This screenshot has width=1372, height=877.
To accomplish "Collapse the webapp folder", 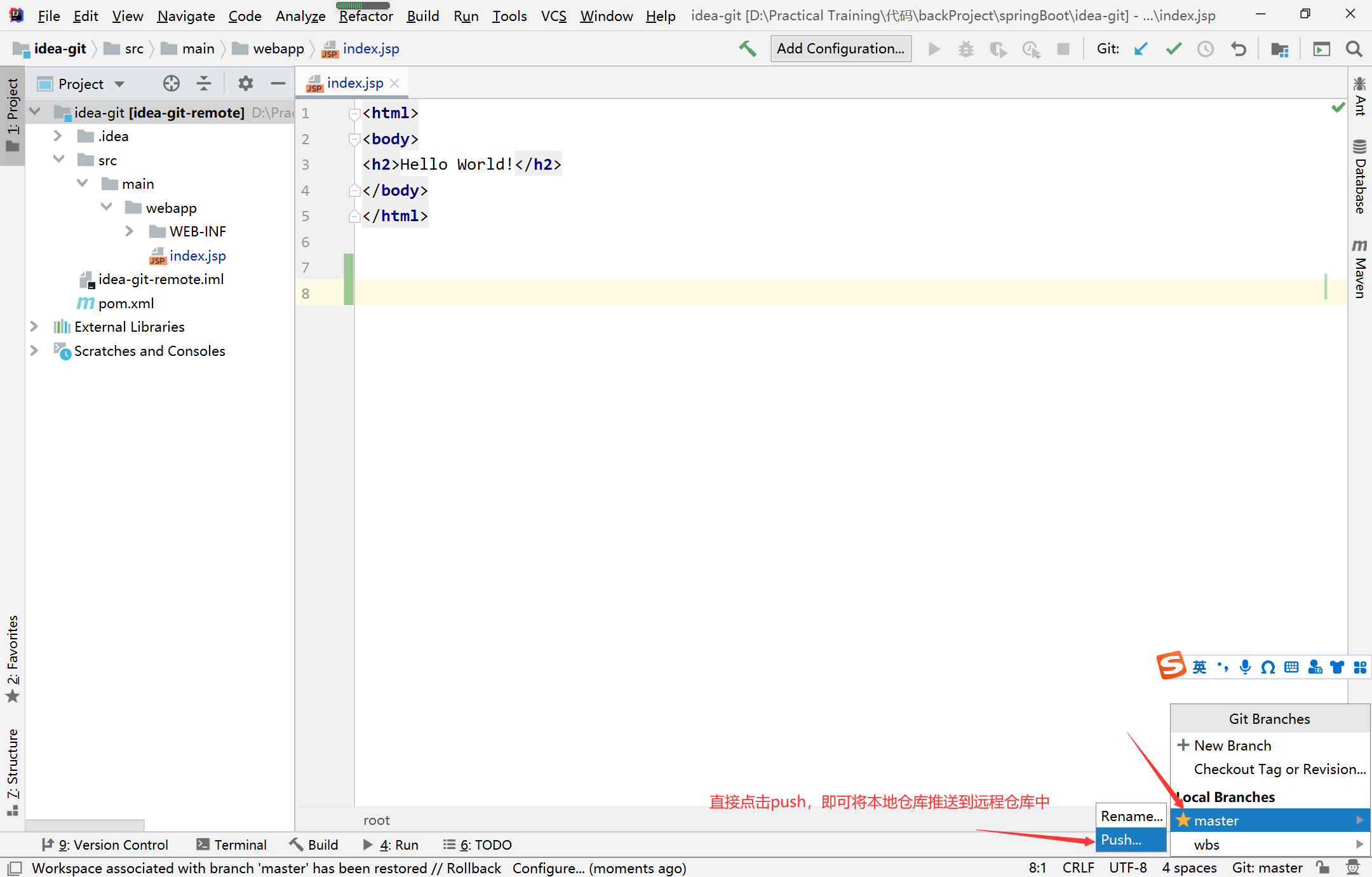I will point(106,207).
